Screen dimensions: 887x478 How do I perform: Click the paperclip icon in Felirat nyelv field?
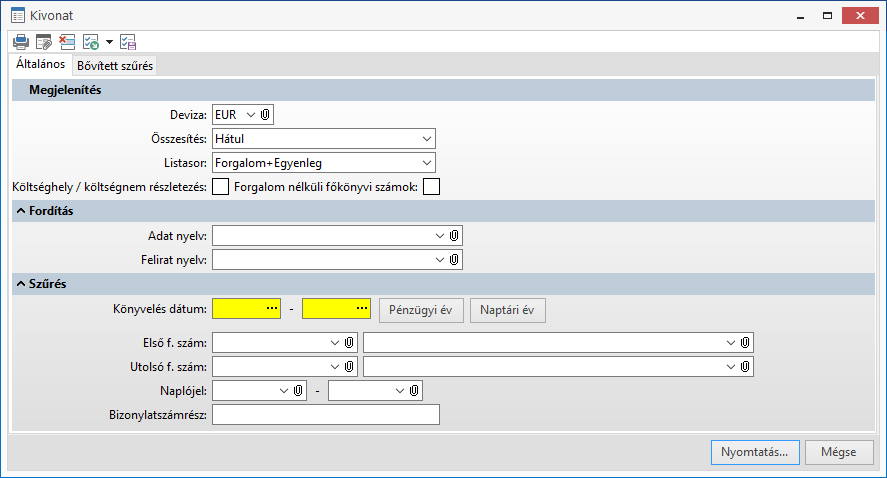454,259
